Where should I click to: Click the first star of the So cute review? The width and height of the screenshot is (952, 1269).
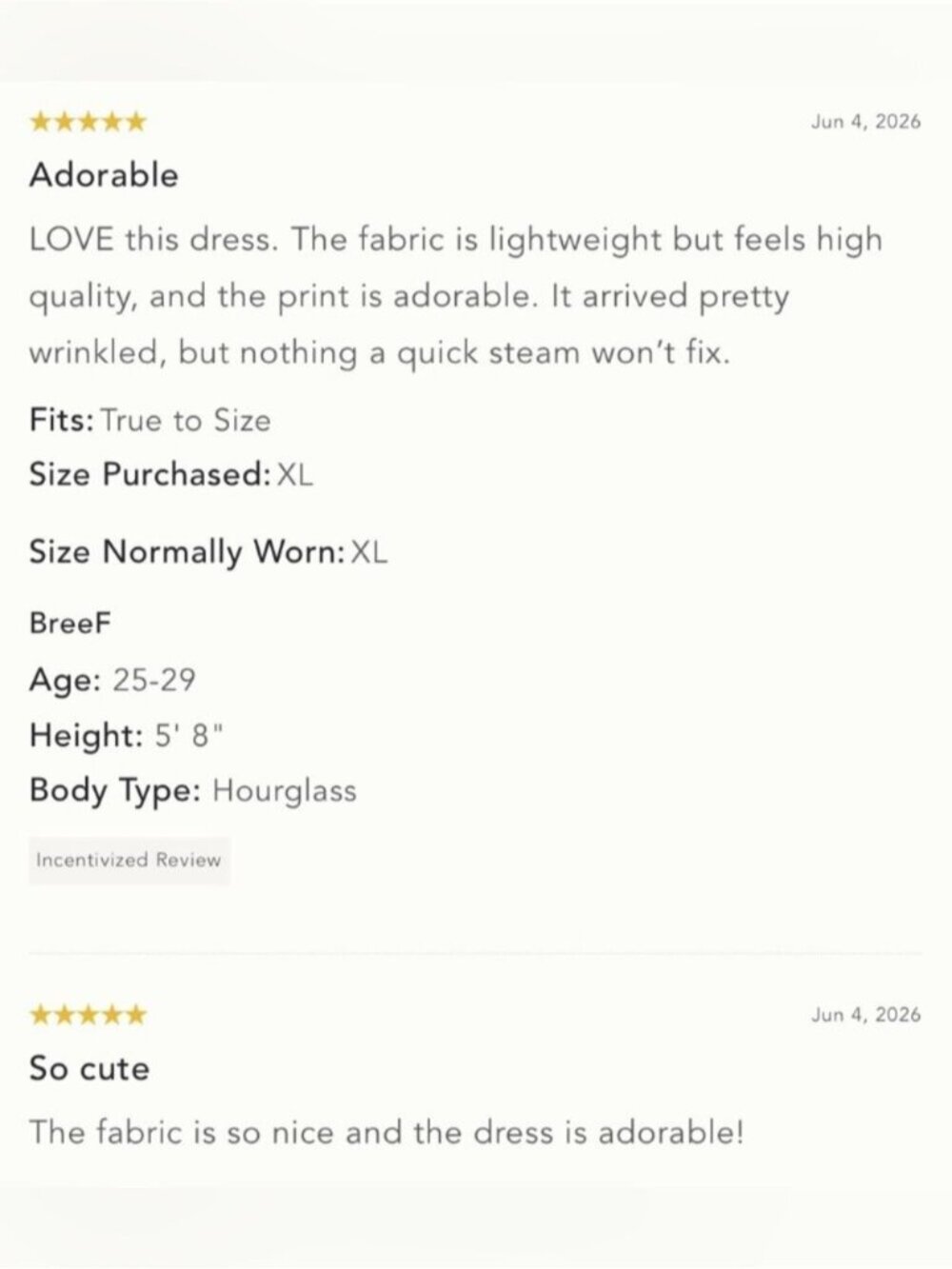click(41, 1015)
